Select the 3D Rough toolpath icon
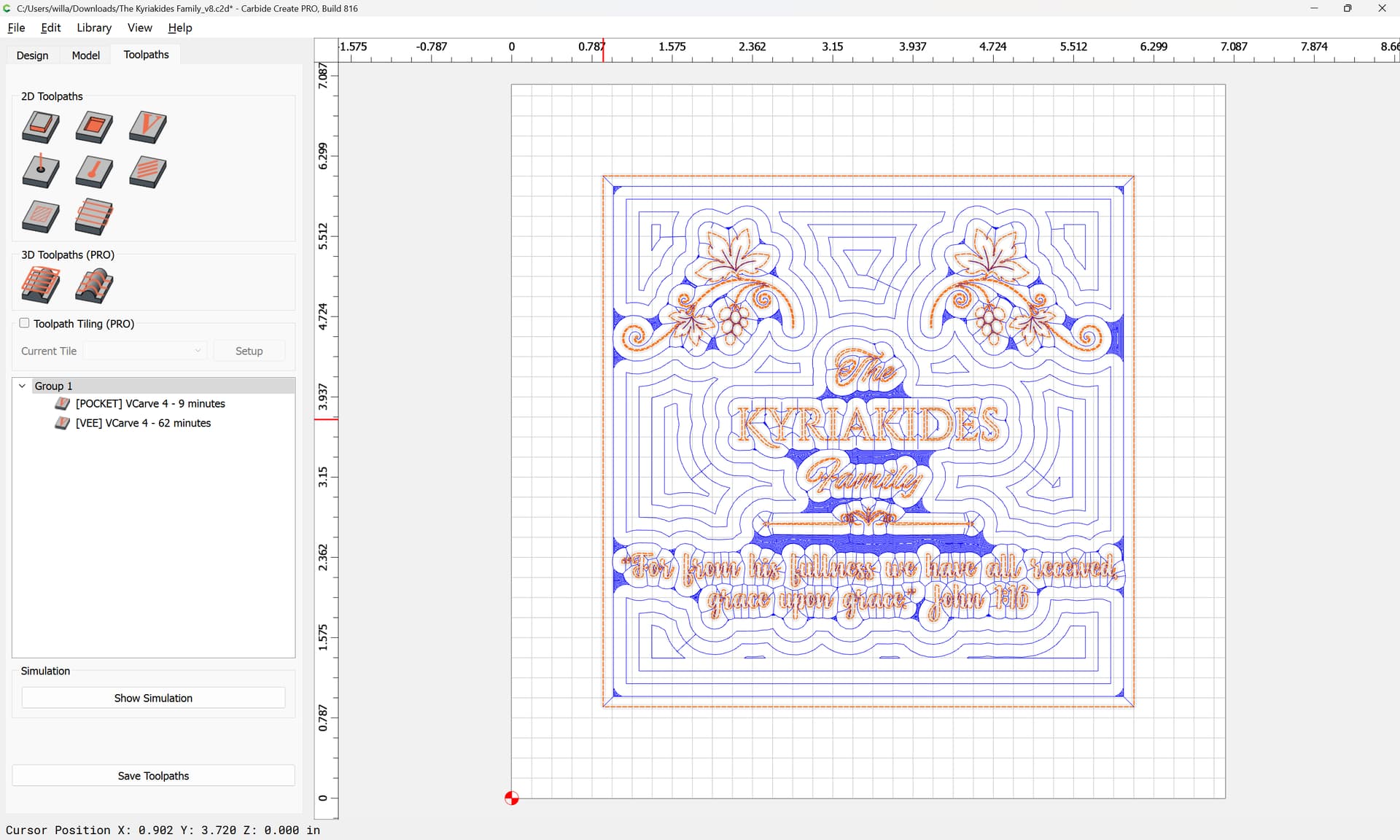Screen dimensions: 1400x840 [x=41, y=285]
